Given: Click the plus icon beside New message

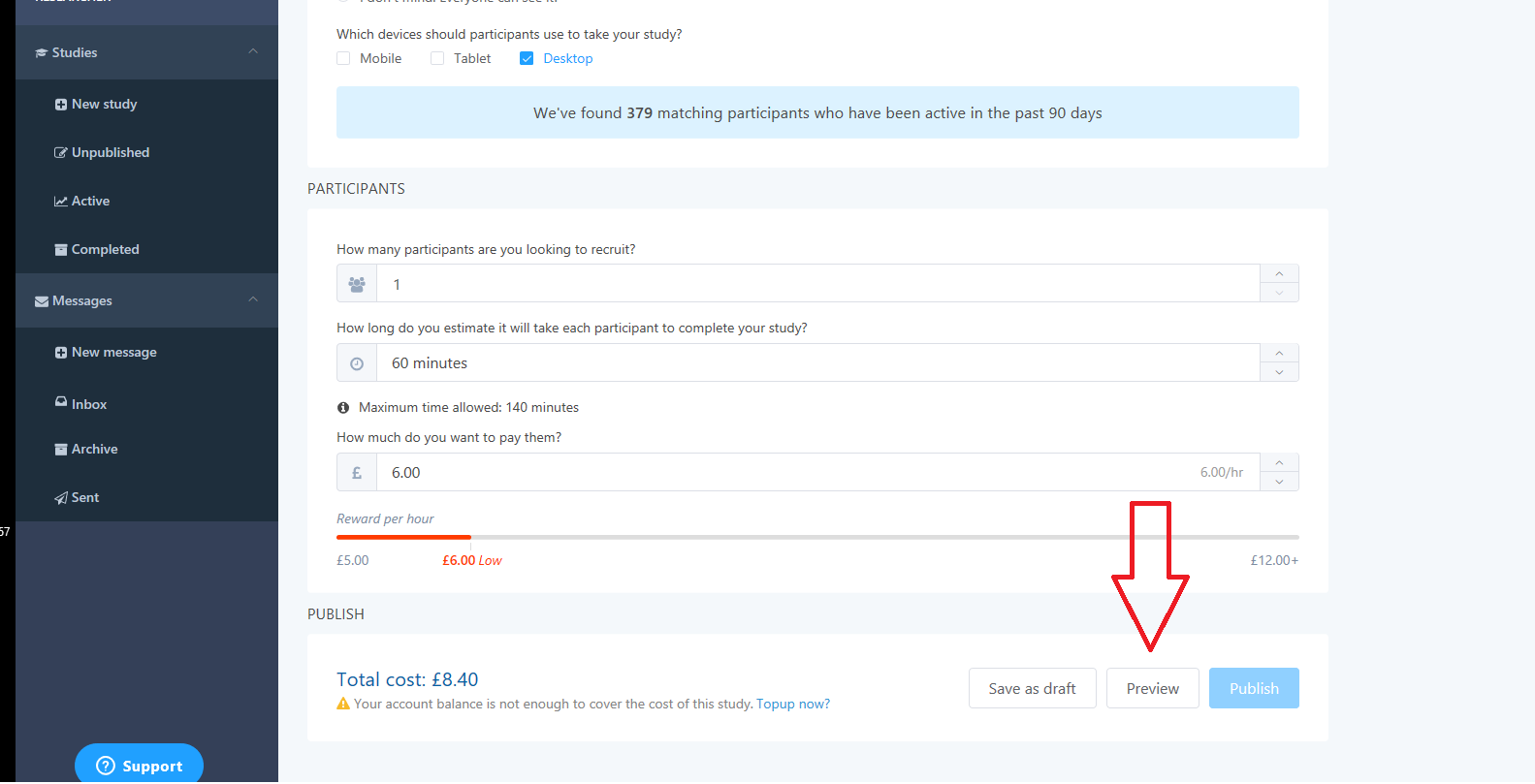Looking at the screenshot, I should (x=61, y=353).
